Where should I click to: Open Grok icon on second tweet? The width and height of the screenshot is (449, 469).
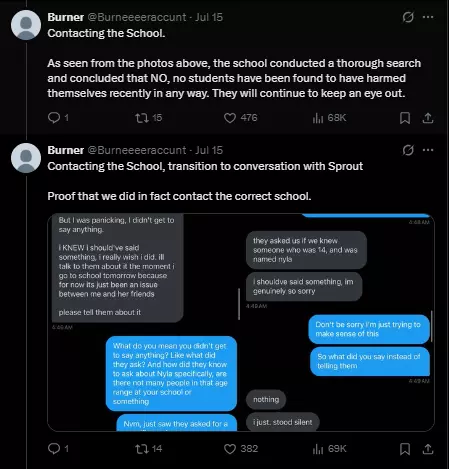[408, 150]
